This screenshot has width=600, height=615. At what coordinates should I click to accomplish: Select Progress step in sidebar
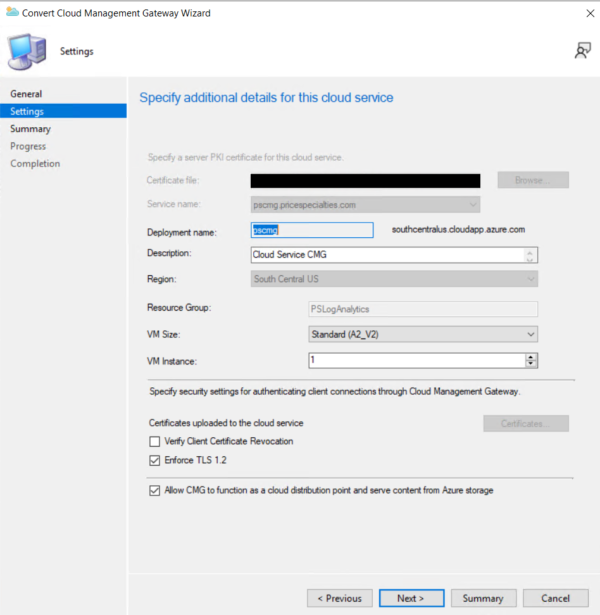28,146
